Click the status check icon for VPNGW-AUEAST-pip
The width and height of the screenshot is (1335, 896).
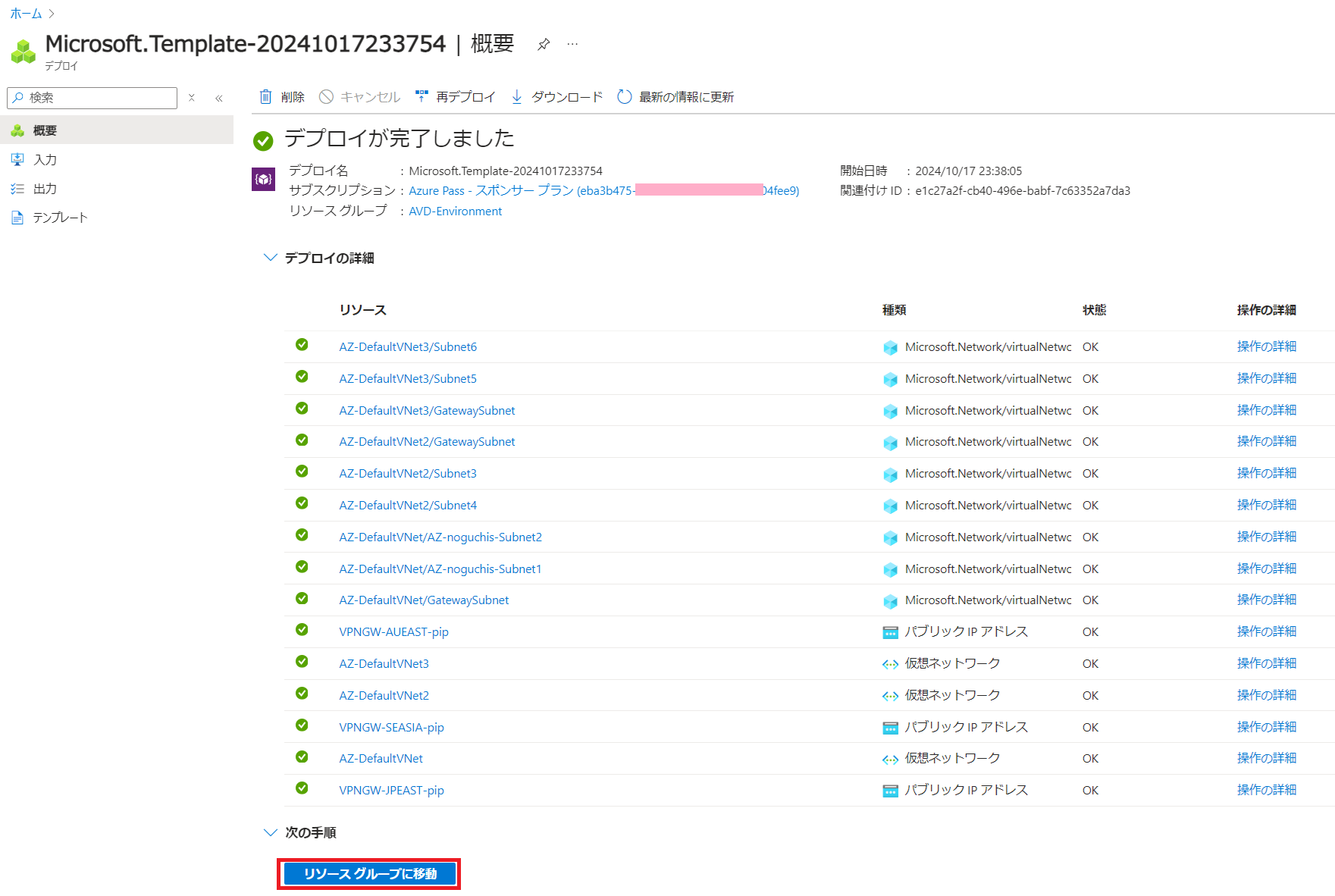click(302, 630)
